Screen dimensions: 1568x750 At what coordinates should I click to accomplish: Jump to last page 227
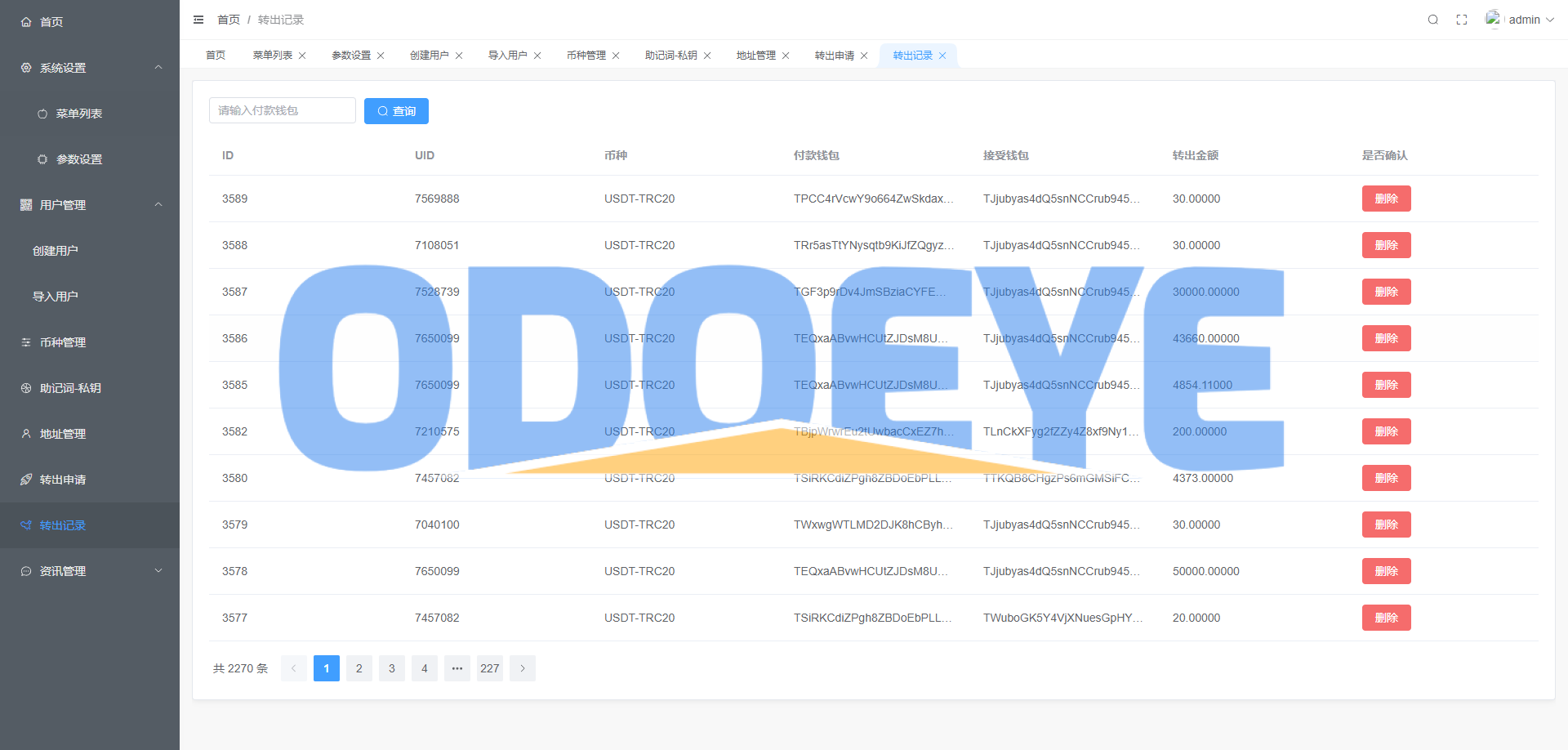pyautogui.click(x=490, y=668)
